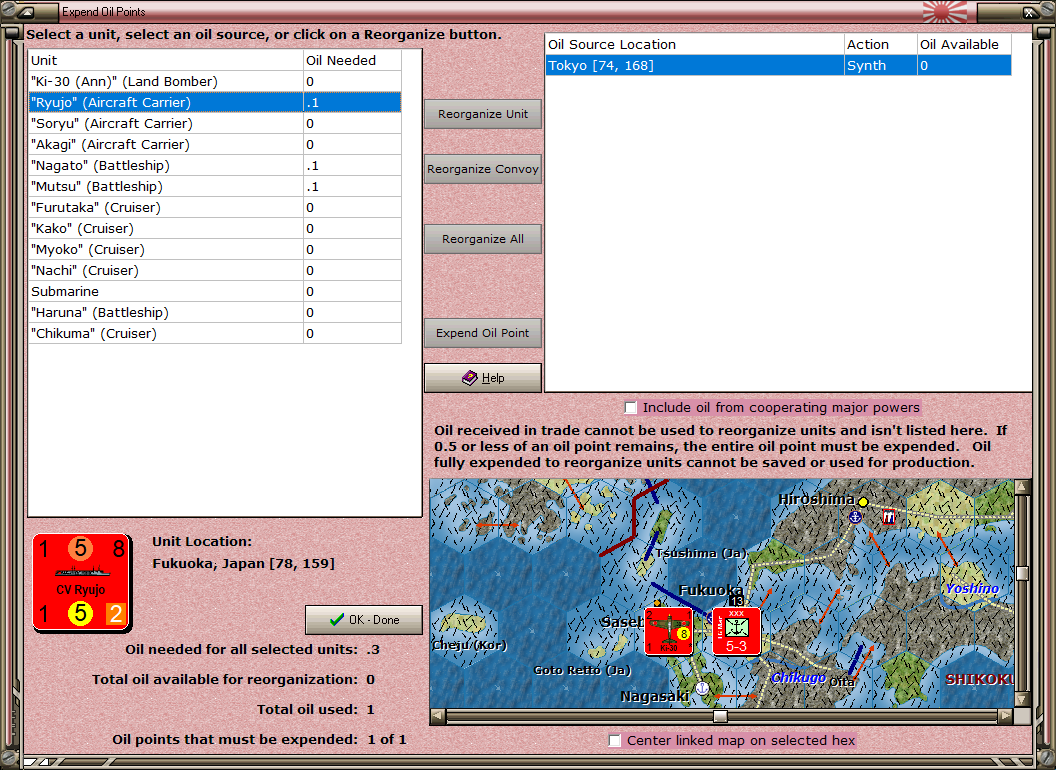This screenshot has width=1056, height=770.
Task: Select "Myoko" (Cruiser) row
Action: pos(215,249)
